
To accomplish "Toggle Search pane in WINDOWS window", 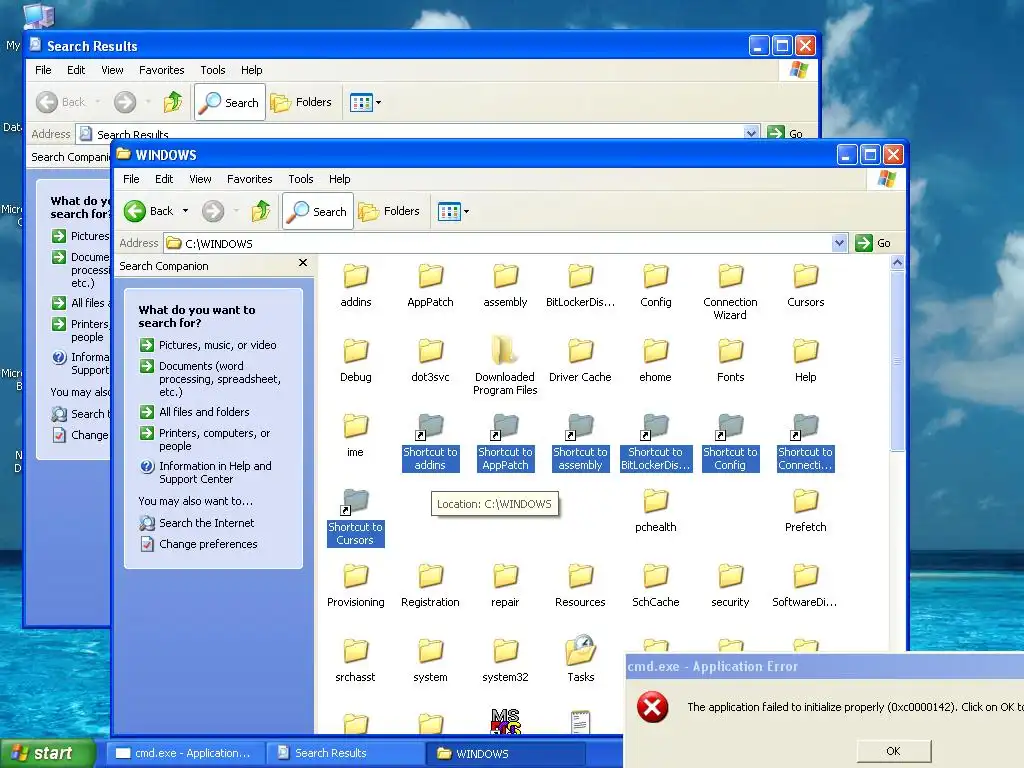I will pos(318,211).
